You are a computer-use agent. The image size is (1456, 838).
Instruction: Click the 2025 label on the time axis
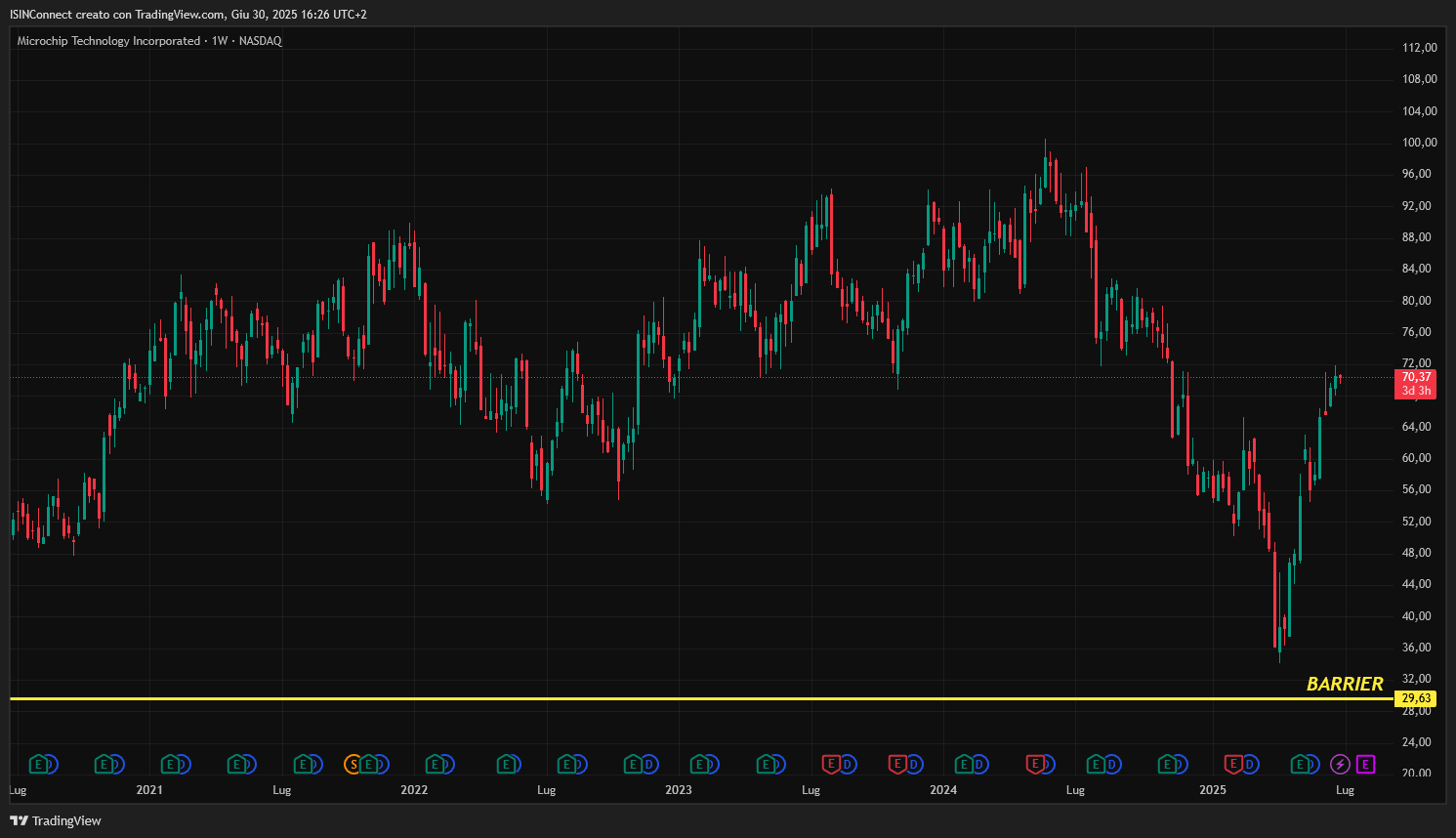(1213, 790)
